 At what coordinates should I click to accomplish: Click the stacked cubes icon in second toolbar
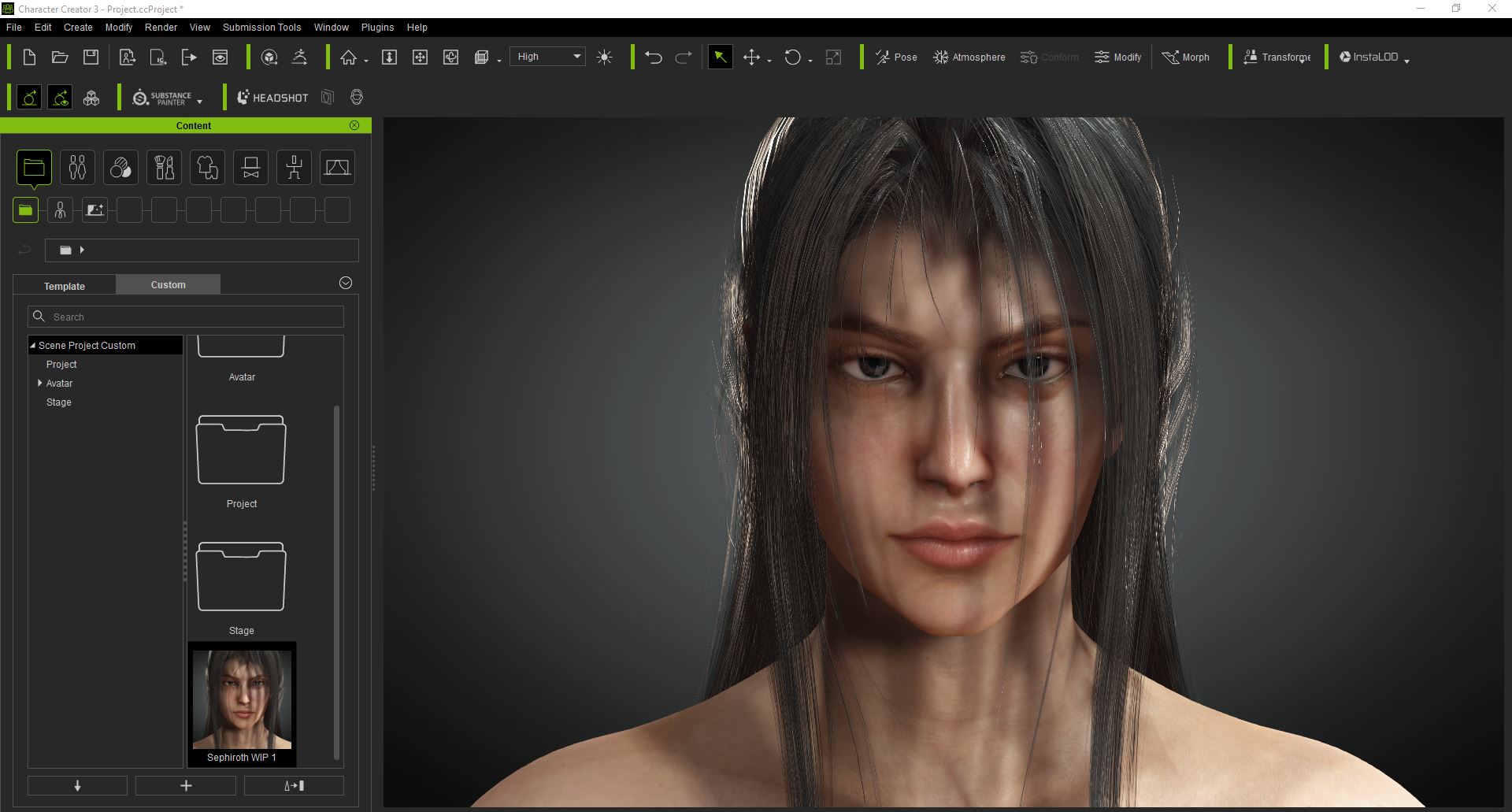pos(91,98)
